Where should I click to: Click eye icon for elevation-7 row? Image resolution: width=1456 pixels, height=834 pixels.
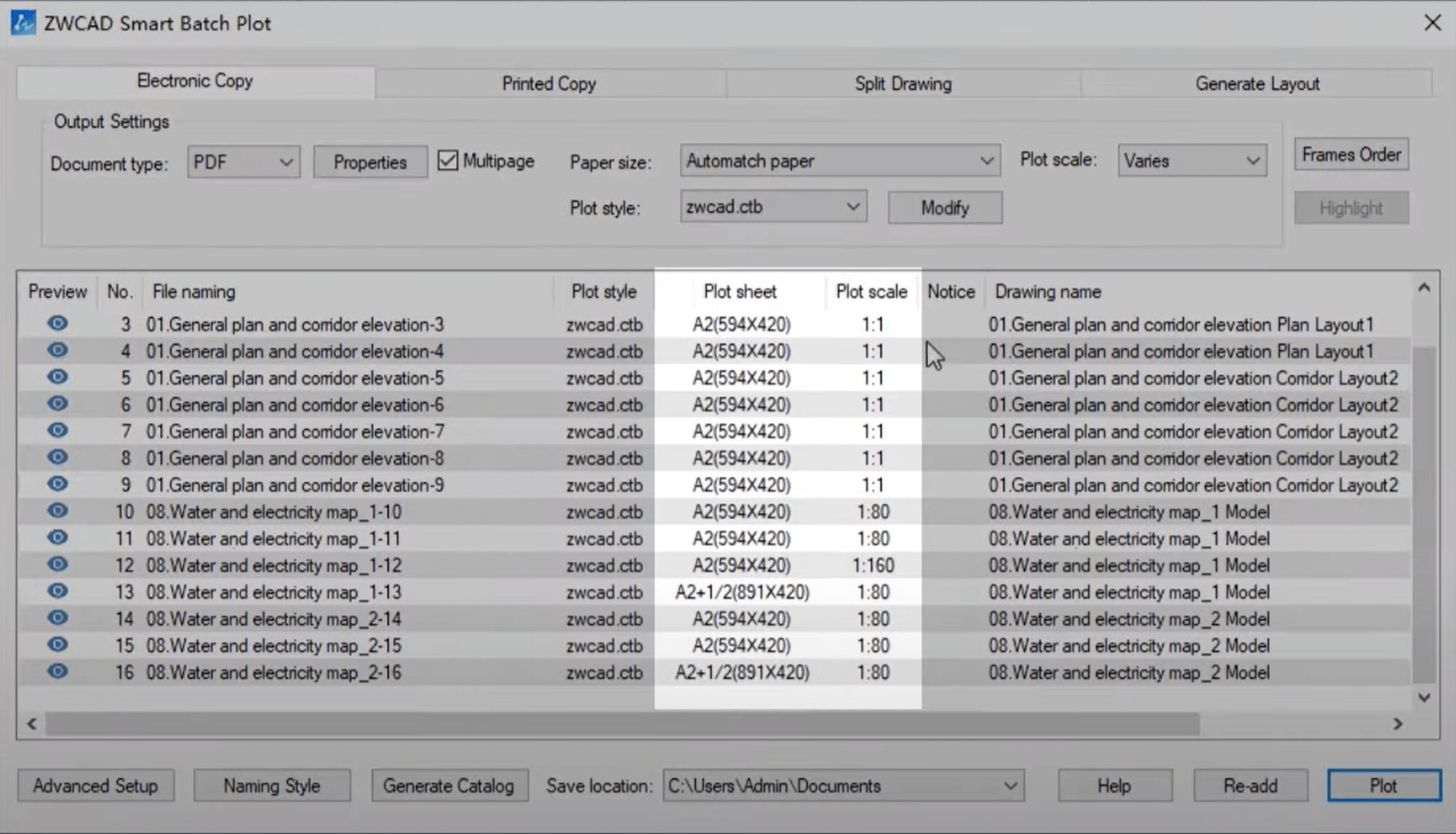coord(57,430)
